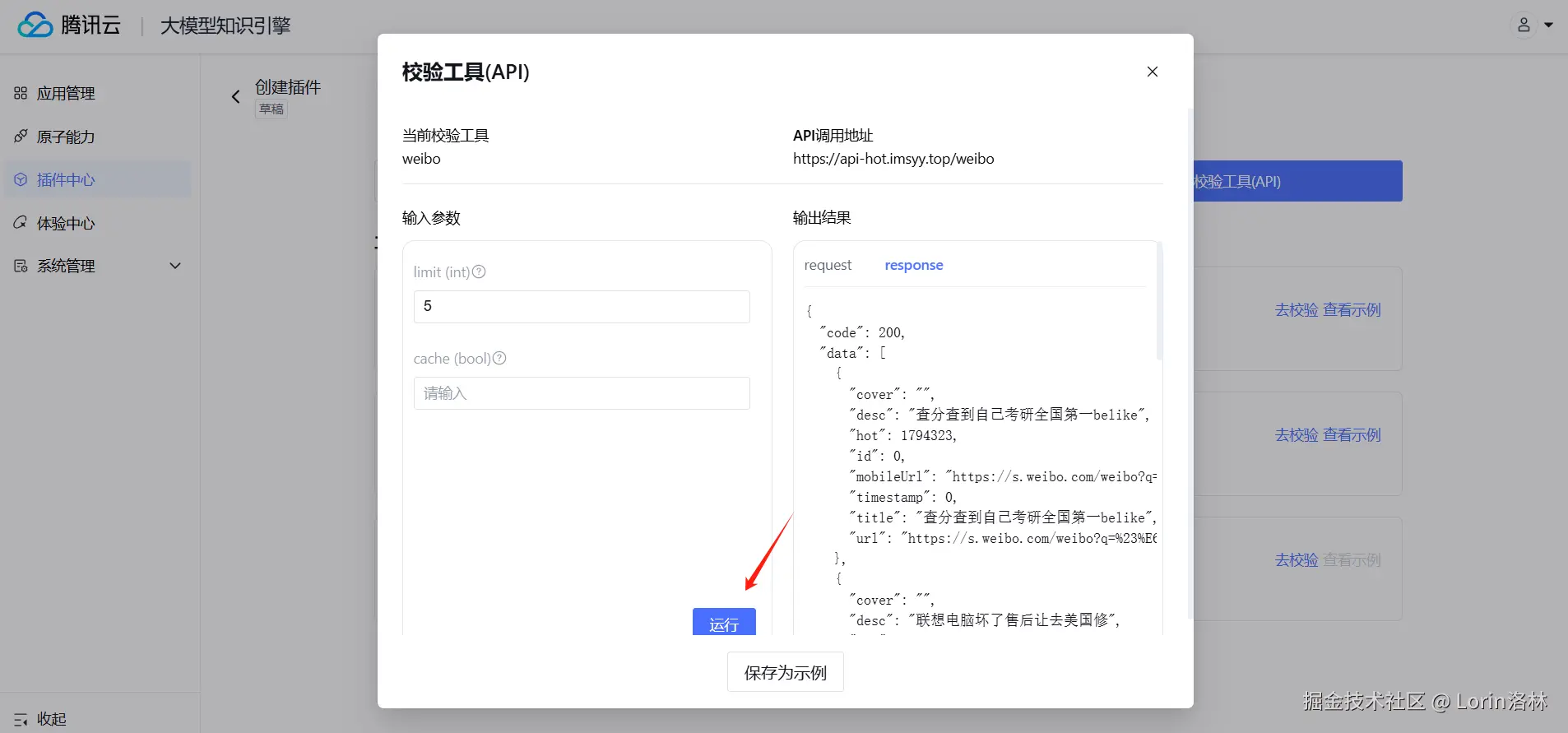Image resolution: width=1568 pixels, height=733 pixels.
Task: Click the 联想电脑坏了 desc response line
Action: tap(986, 620)
